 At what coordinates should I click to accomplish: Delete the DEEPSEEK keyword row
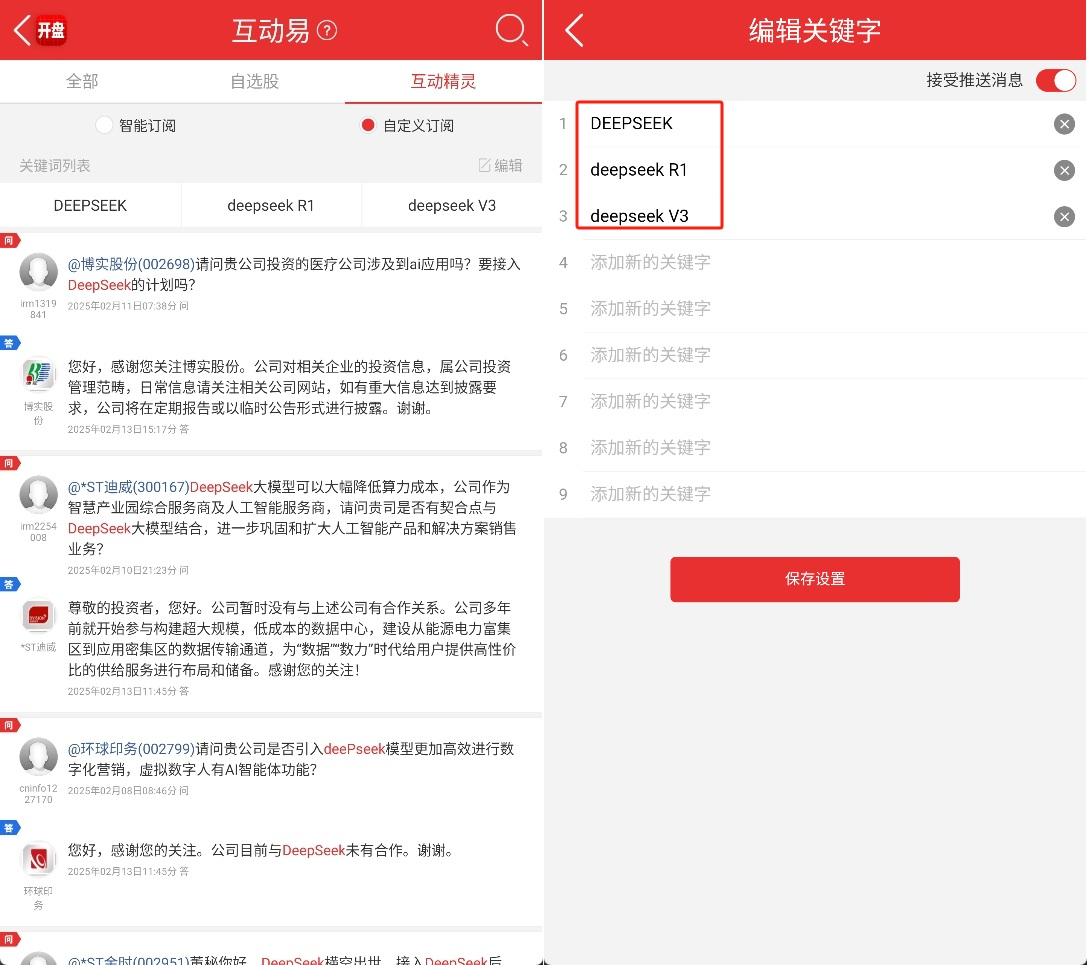(1064, 124)
